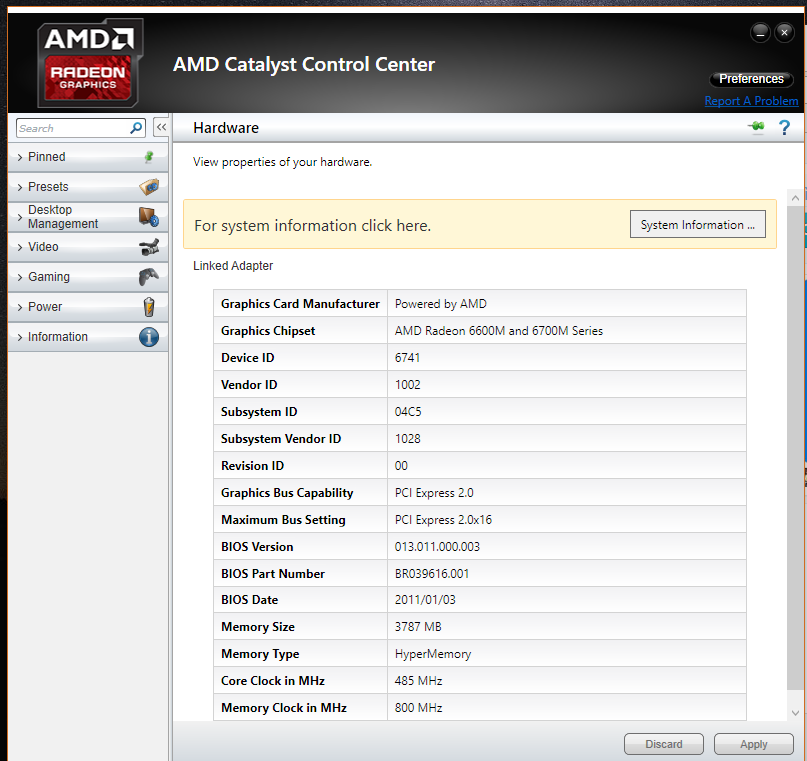
Task: Select 'AMD Radeon 6600M and 6700M Series' value
Action: pos(499,331)
